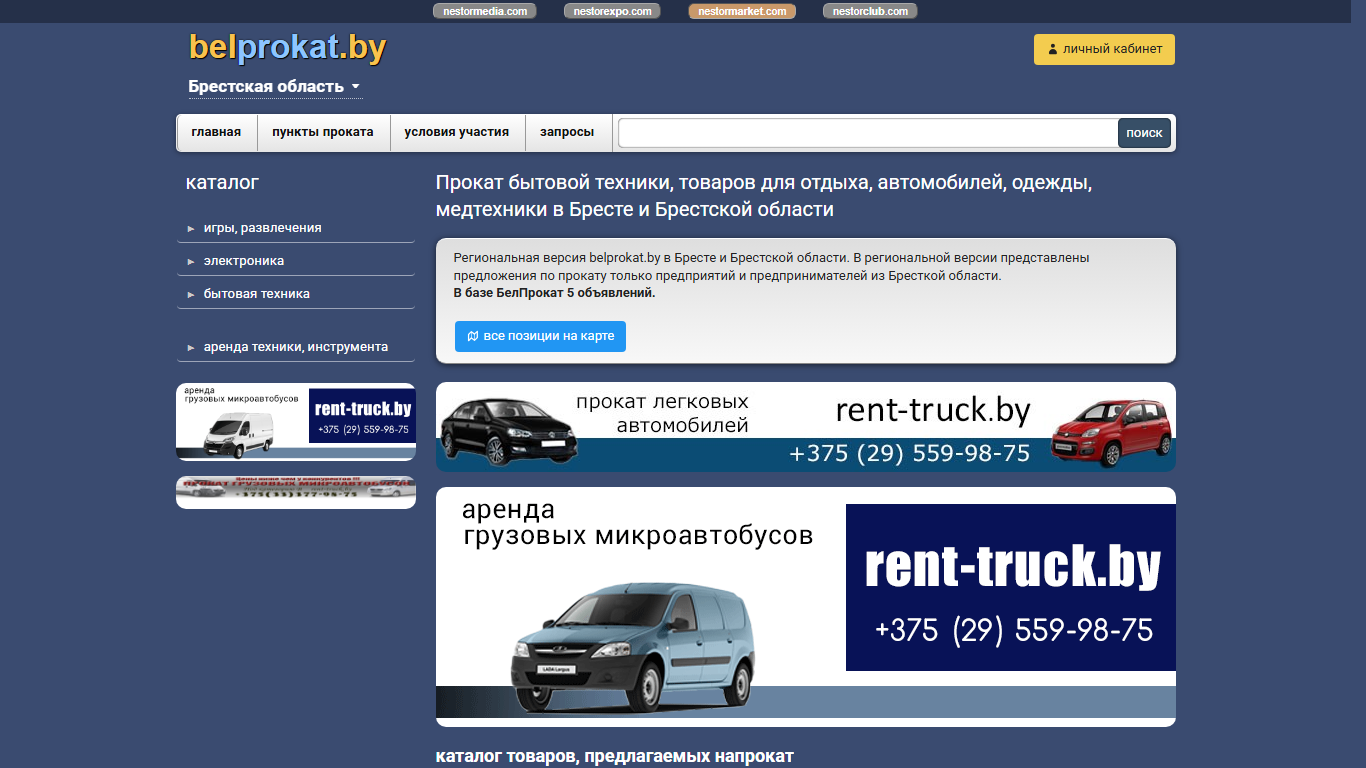
Task: Open the belprokat.by logo homepage
Action: 287,48
